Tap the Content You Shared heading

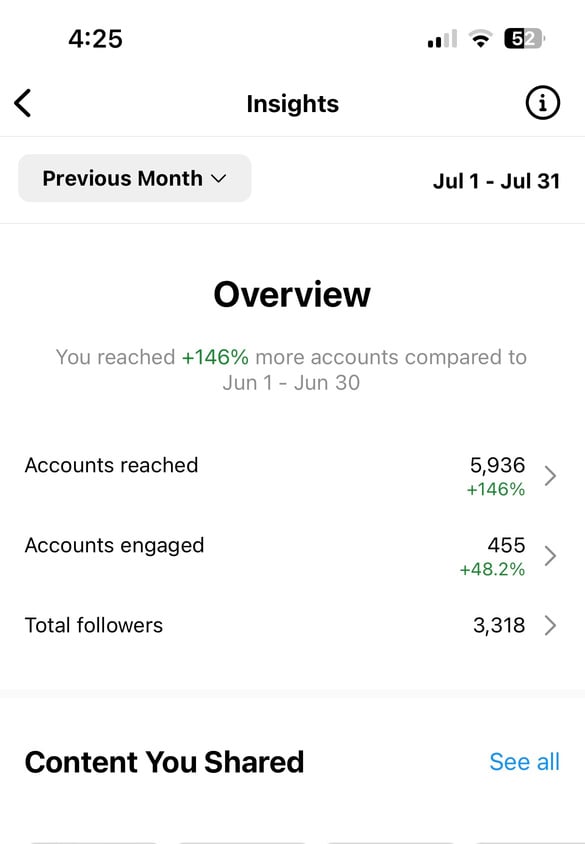tap(163, 762)
